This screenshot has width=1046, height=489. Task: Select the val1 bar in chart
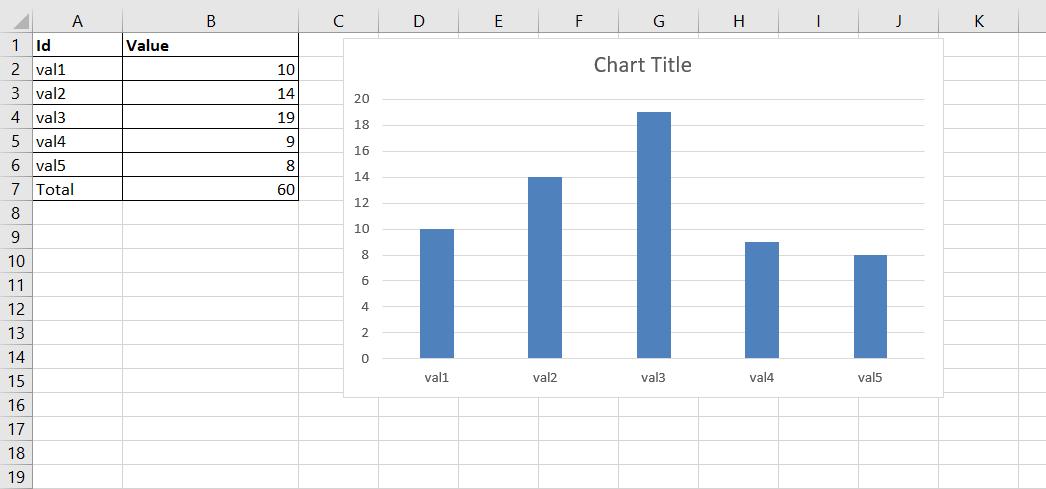437,294
